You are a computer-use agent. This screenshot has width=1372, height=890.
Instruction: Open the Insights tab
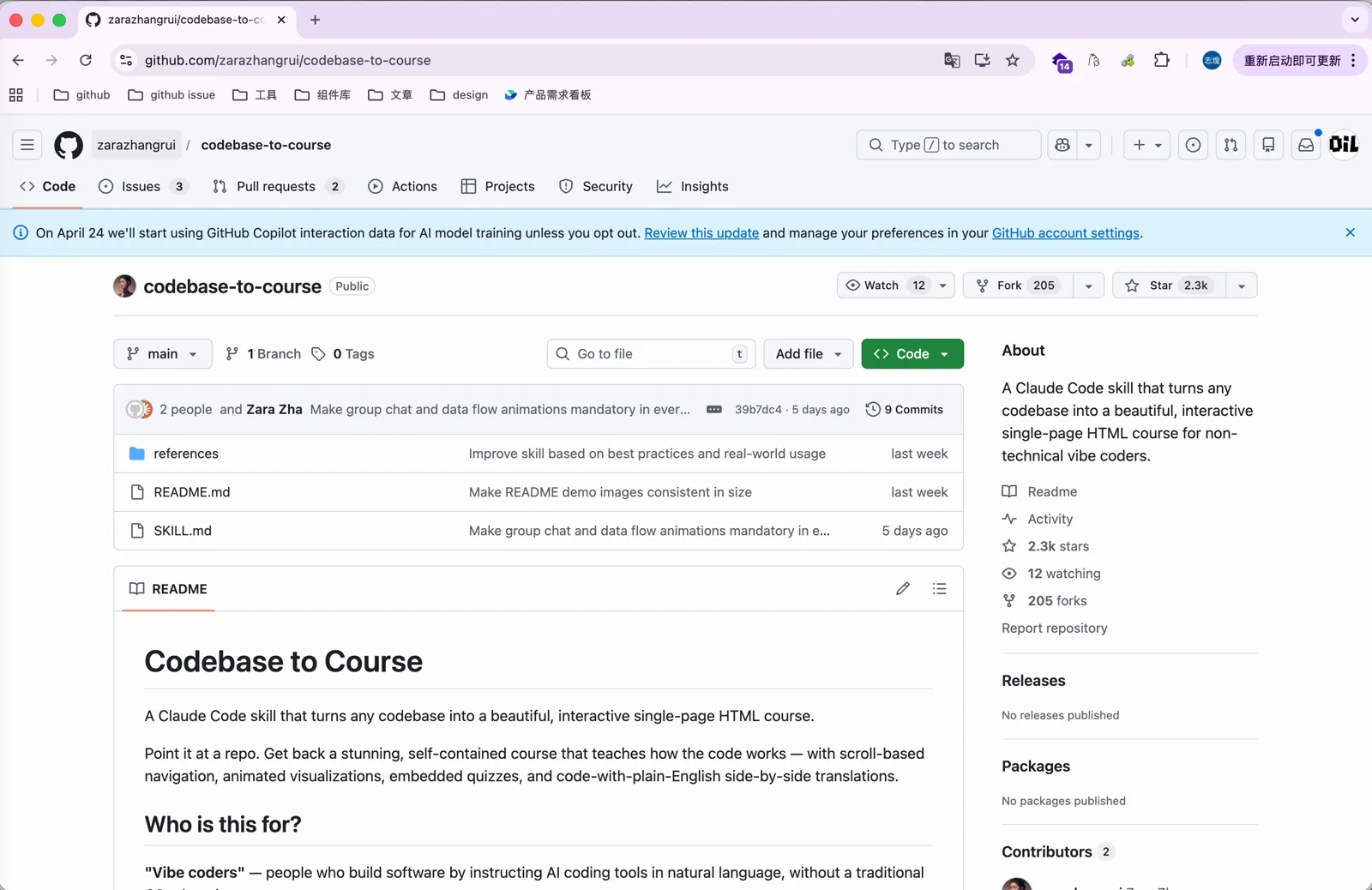(692, 186)
